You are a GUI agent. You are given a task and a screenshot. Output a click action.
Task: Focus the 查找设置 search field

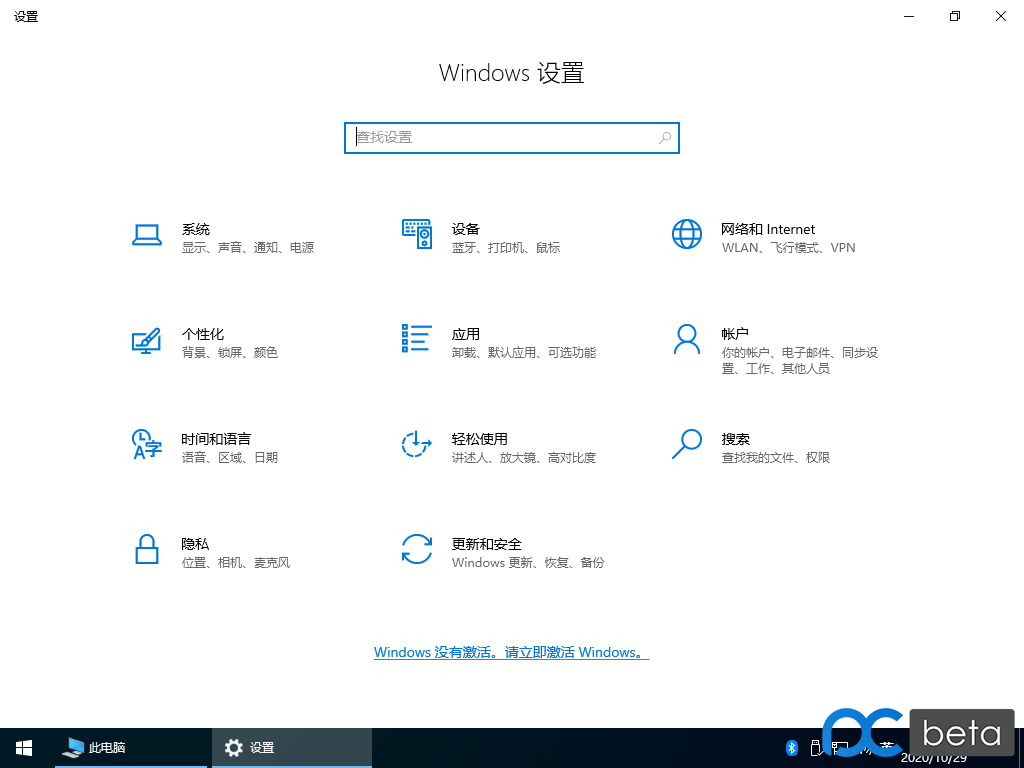pos(512,138)
